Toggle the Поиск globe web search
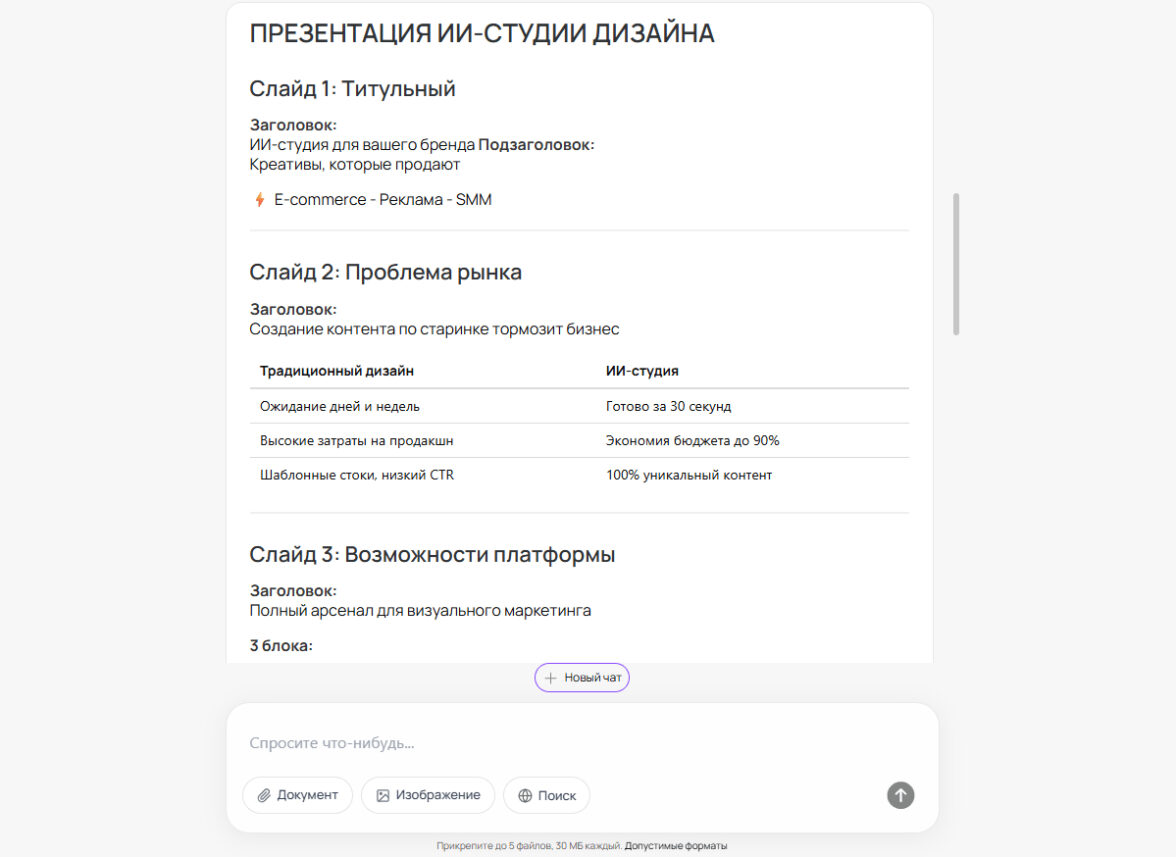Viewport: 1176px width, 857px height. [546, 795]
